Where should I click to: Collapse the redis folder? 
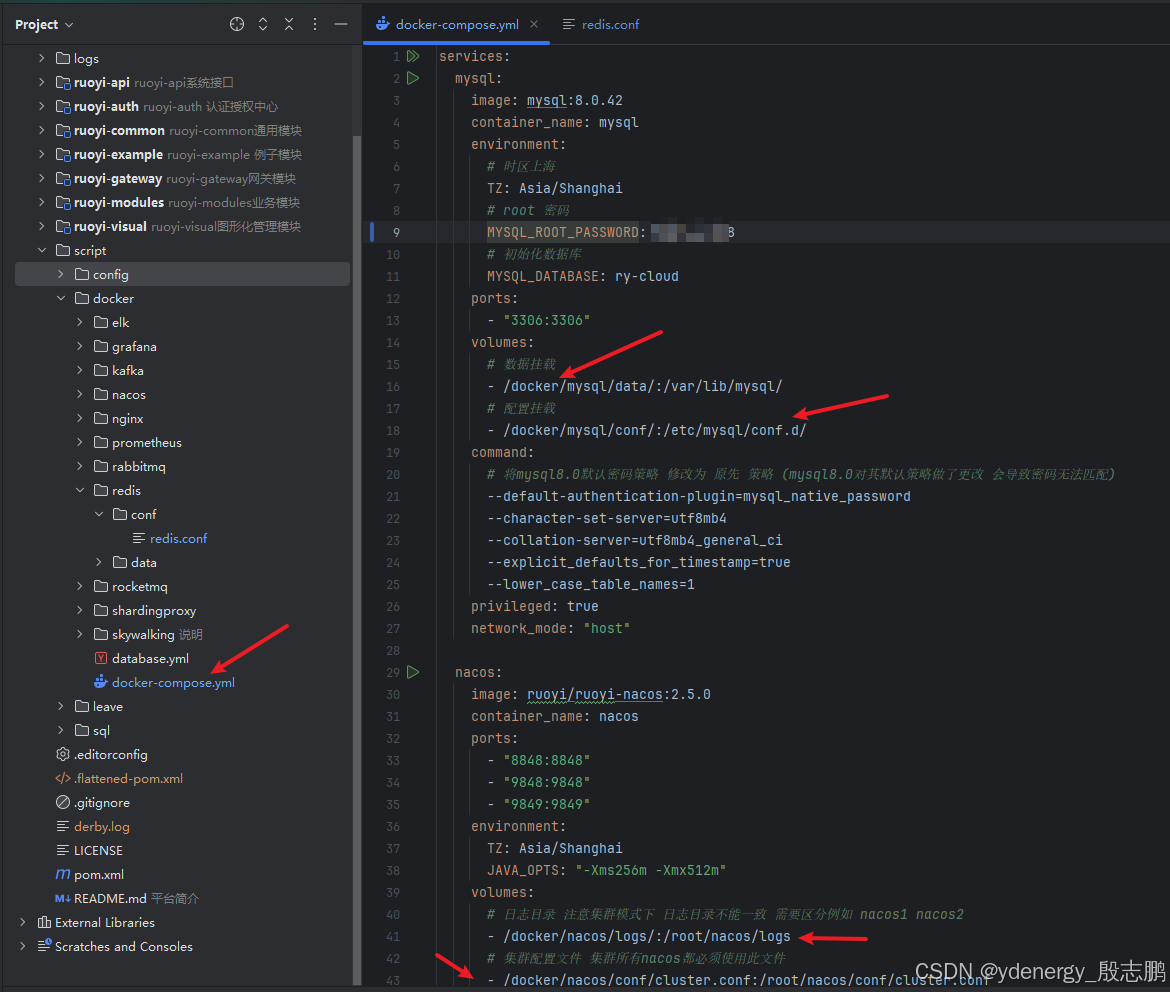(x=80, y=490)
